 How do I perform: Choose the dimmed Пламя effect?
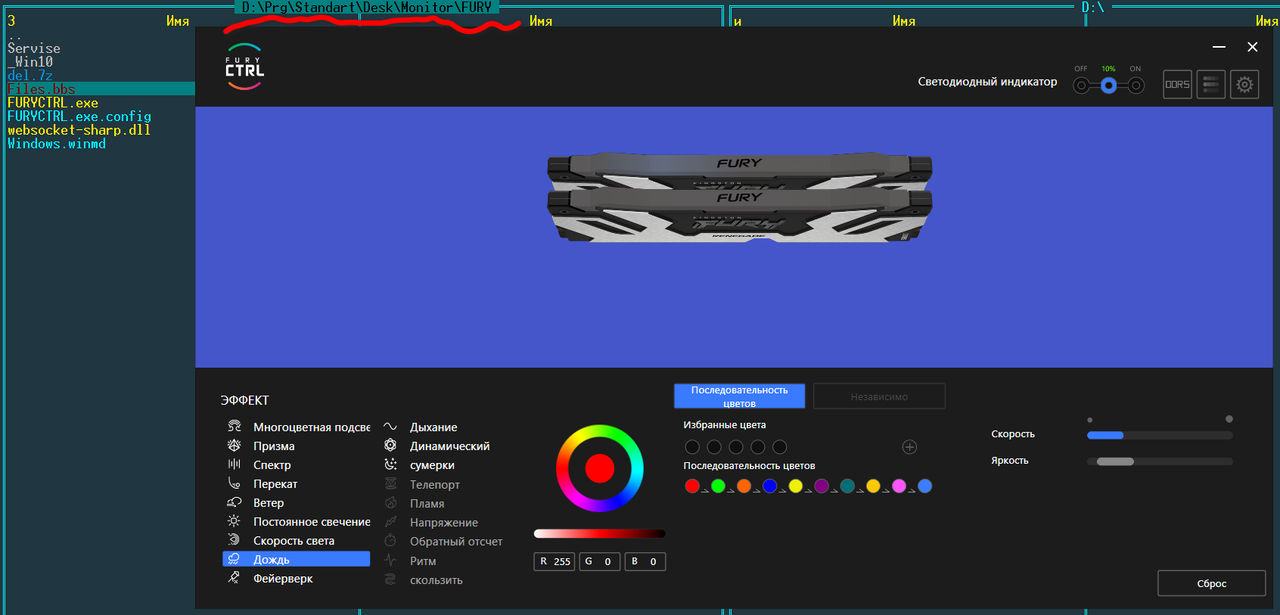pyautogui.click(x=415, y=503)
